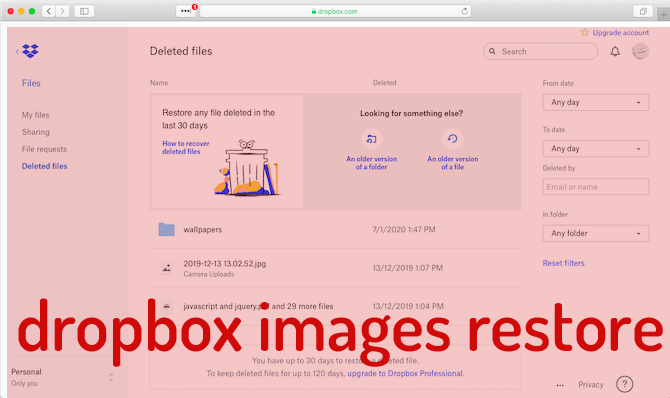This screenshot has width=670, height=398.
Task: Go forward with Safari forward arrow
Action: click(62, 11)
